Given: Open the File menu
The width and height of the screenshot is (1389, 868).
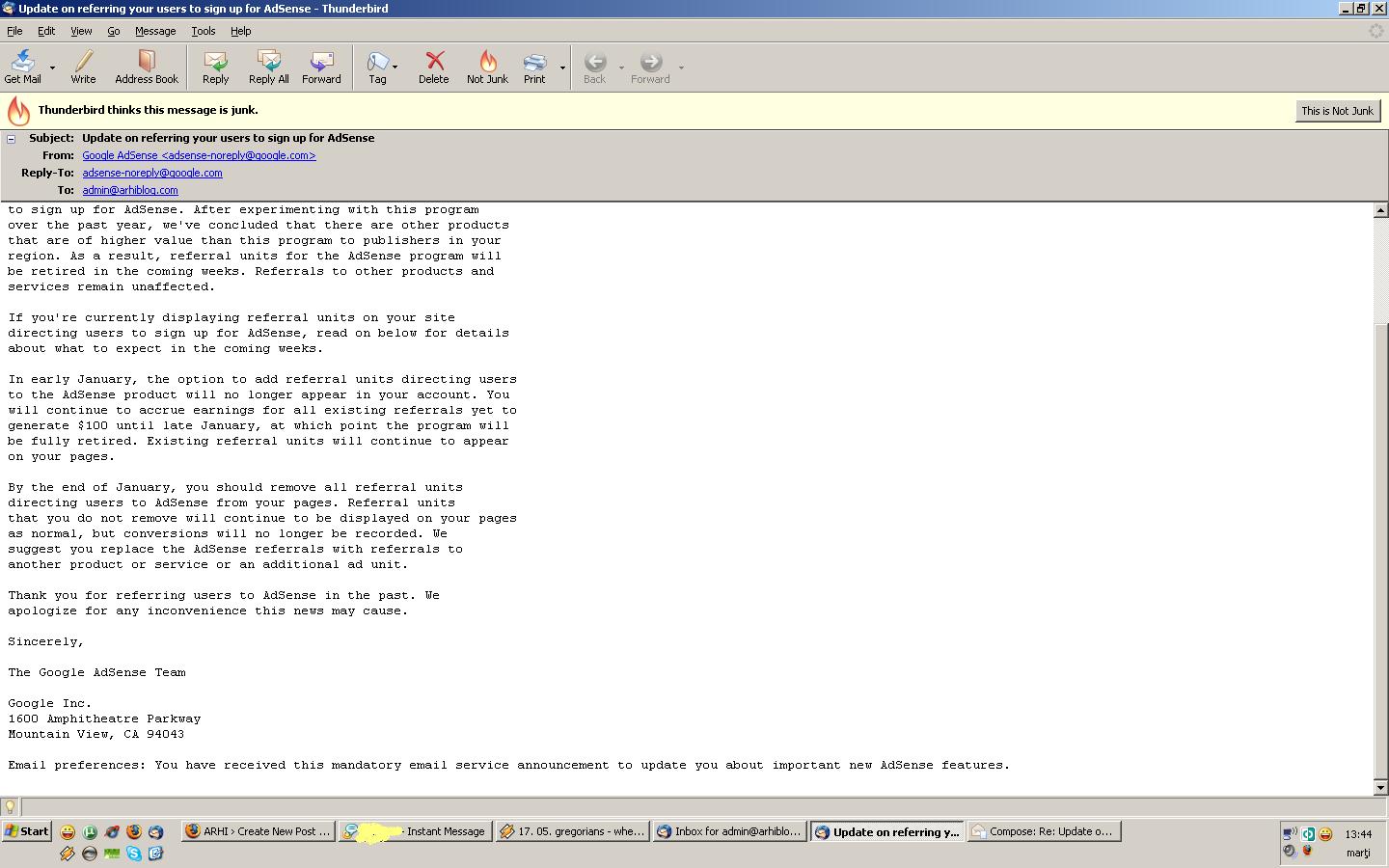Looking at the screenshot, I should click(14, 31).
